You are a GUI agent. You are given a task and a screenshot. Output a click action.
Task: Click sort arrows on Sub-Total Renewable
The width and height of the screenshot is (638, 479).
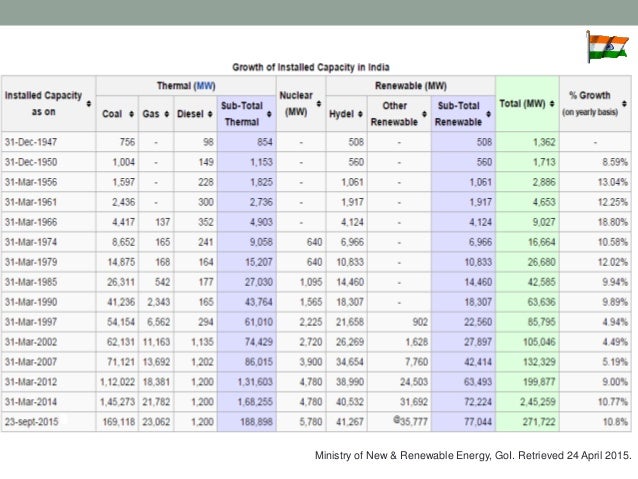point(490,115)
